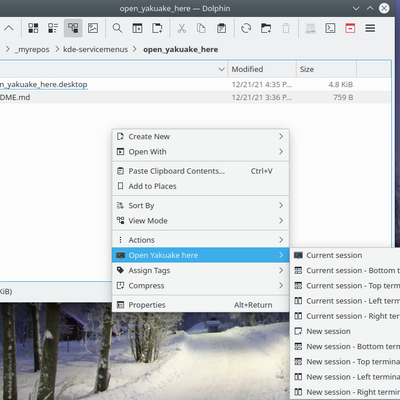The width and height of the screenshot is (400, 400).
Task: Select the yakuake_here.desktop file
Action: pyautogui.click(x=44, y=84)
